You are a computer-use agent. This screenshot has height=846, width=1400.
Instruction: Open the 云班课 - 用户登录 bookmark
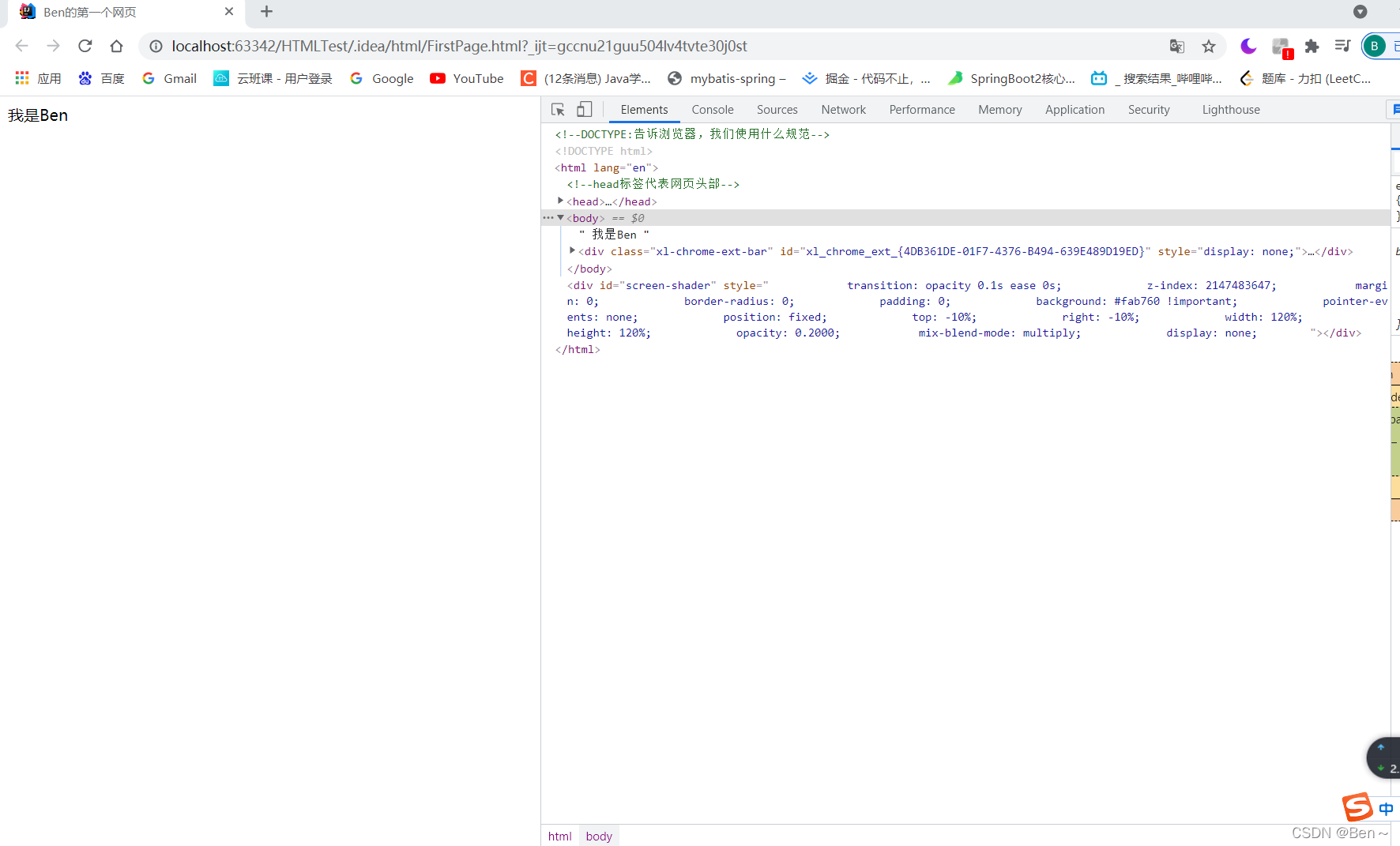[273, 78]
